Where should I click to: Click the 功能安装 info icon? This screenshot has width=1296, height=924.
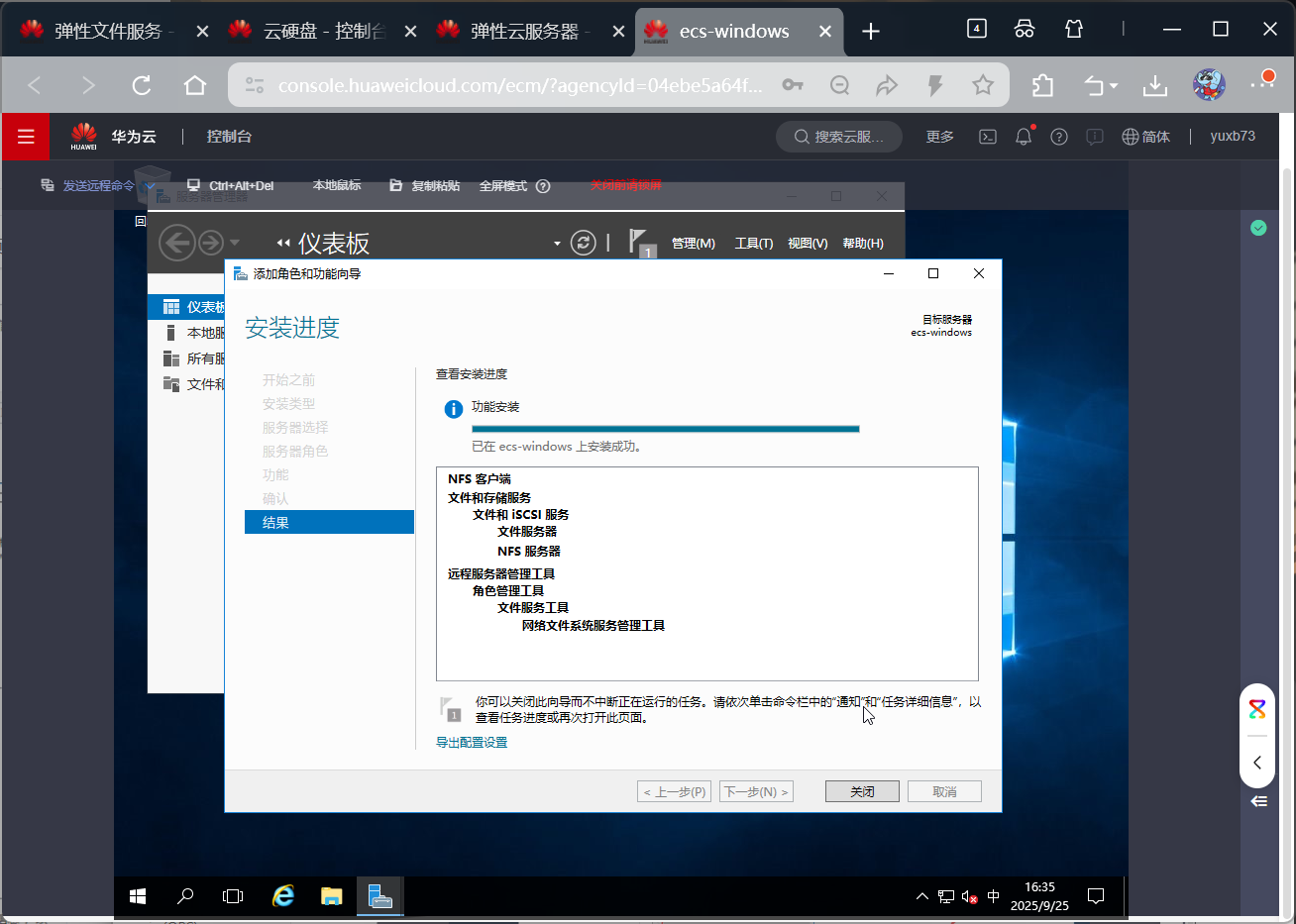454,409
